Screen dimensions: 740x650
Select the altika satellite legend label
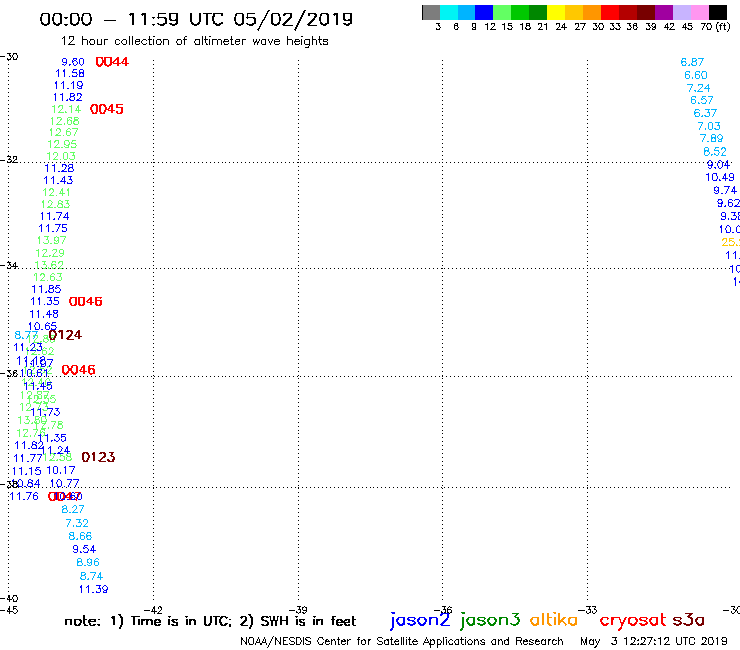554,619
